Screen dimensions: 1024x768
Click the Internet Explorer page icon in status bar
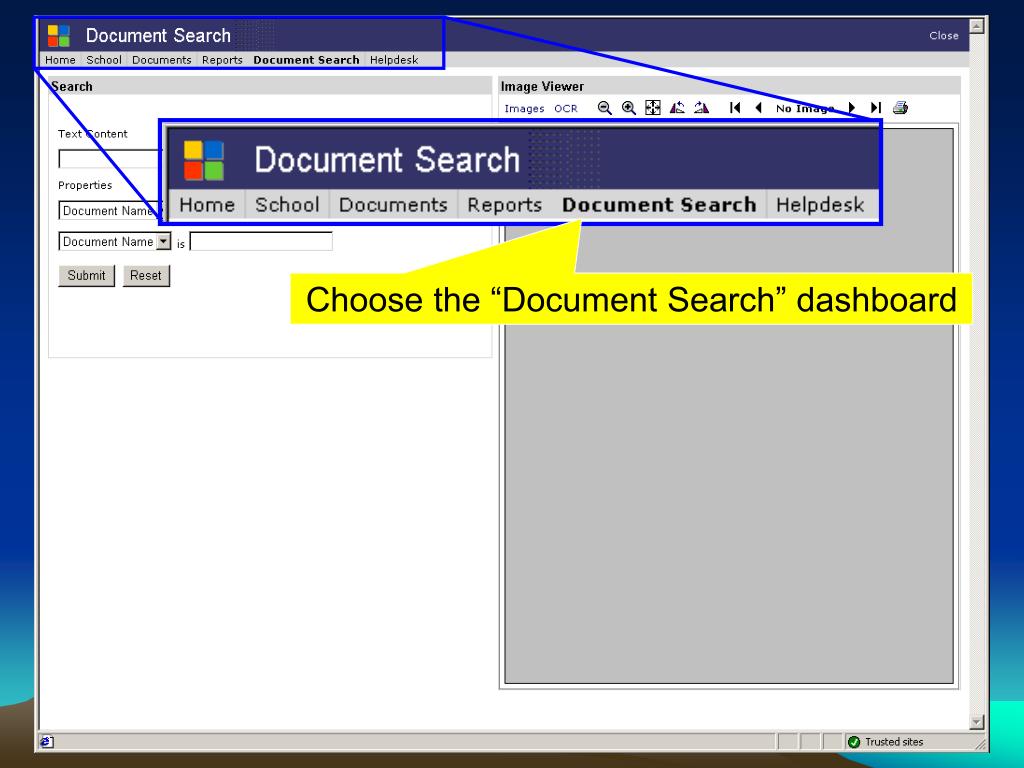pos(47,742)
